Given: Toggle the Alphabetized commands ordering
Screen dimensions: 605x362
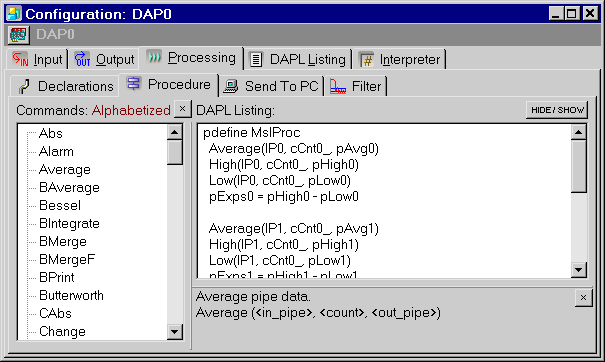Looking at the screenshot, I should pos(131,110).
